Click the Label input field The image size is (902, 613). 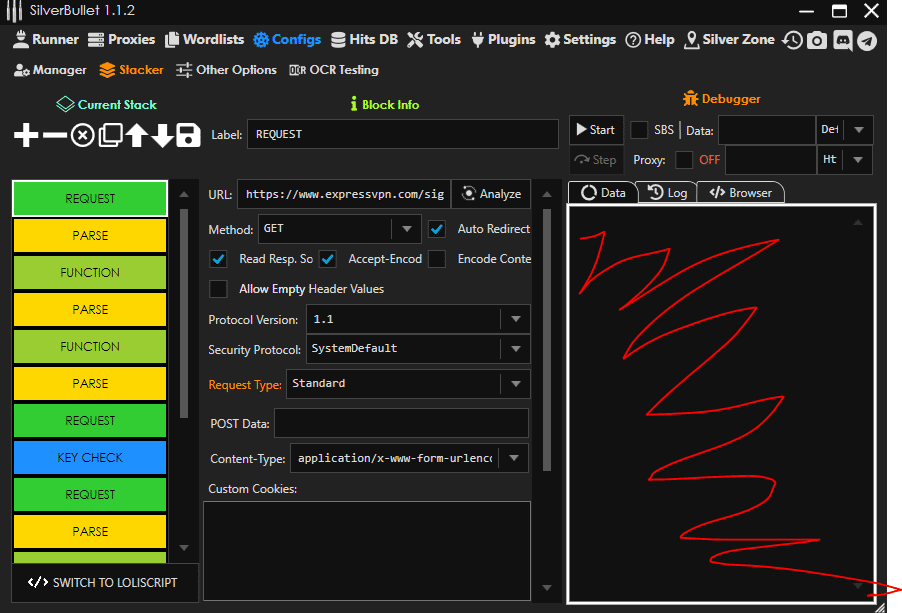pyautogui.click(x=403, y=134)
